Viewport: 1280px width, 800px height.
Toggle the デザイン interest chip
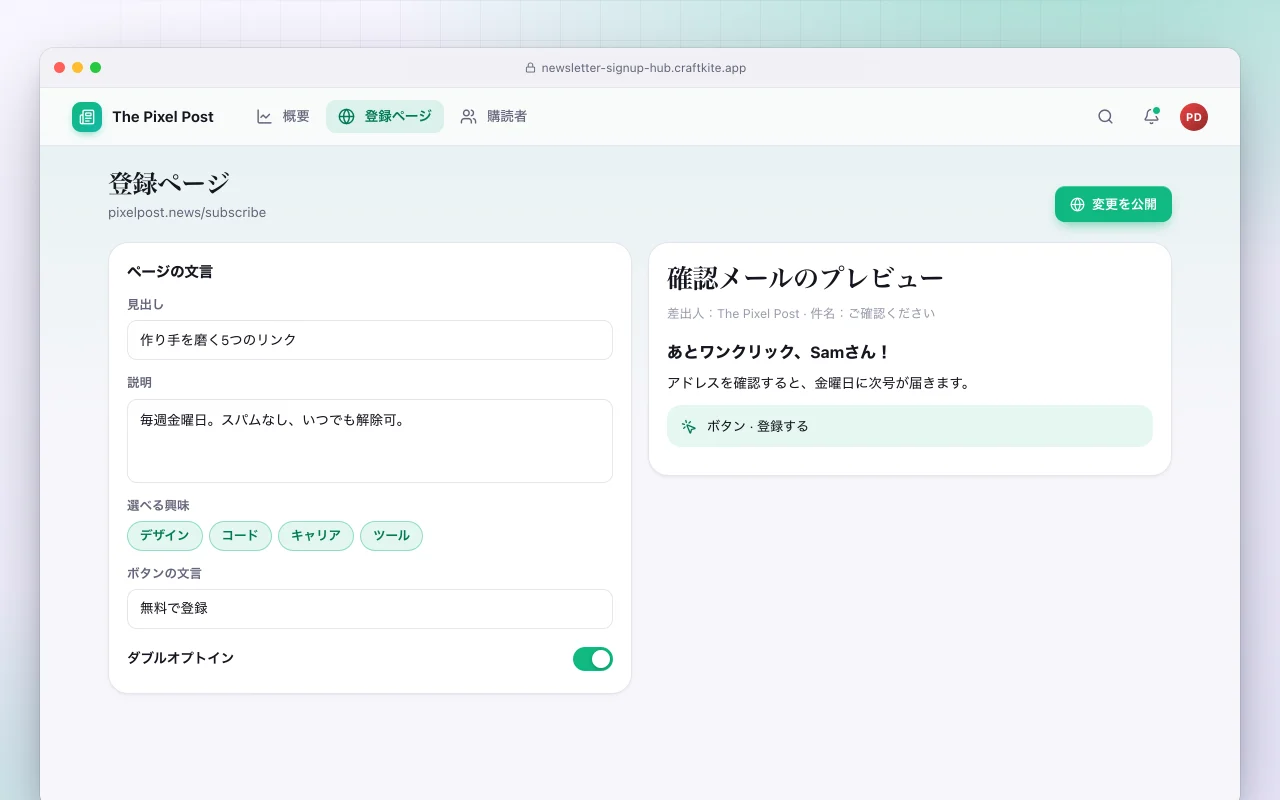coord(165,536)
